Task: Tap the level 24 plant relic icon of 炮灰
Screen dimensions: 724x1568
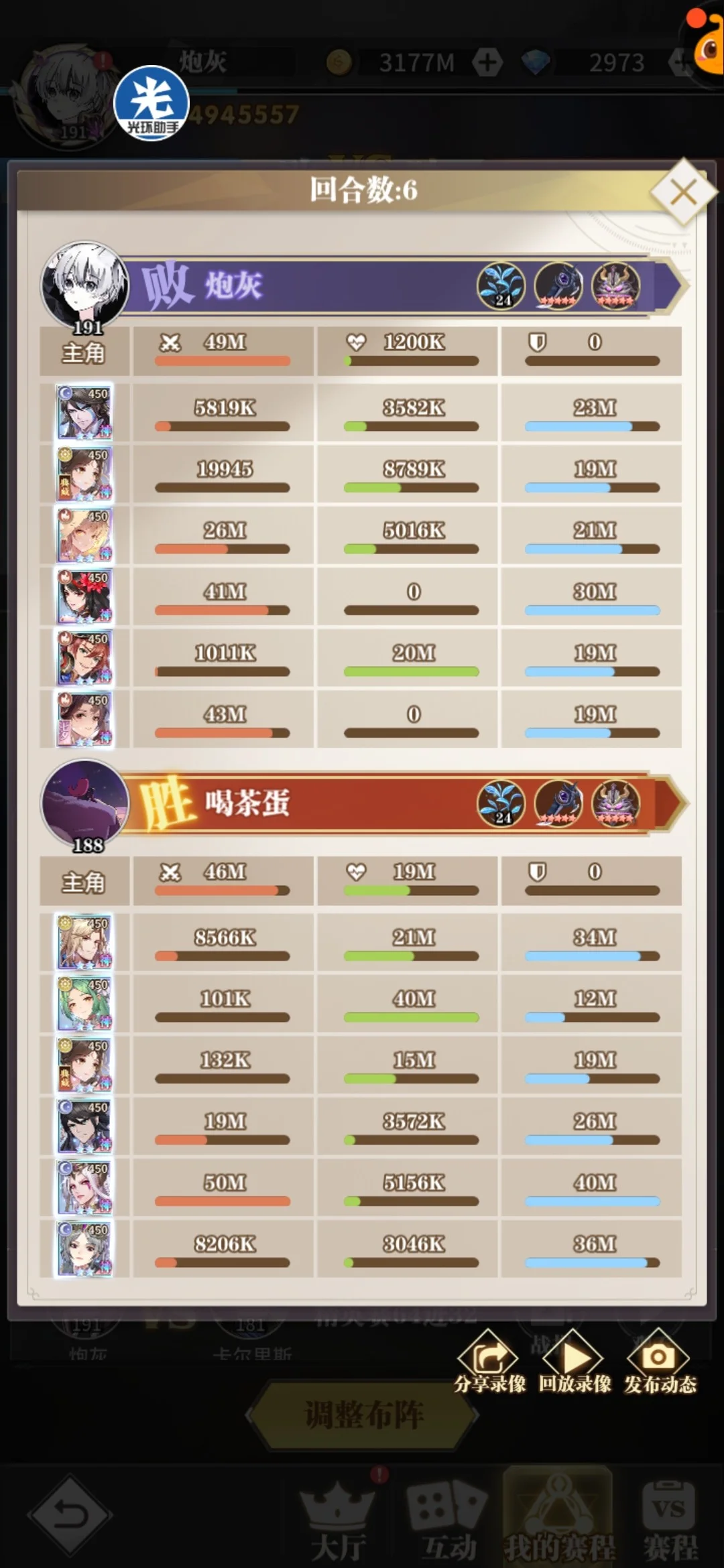Action: 501,286
